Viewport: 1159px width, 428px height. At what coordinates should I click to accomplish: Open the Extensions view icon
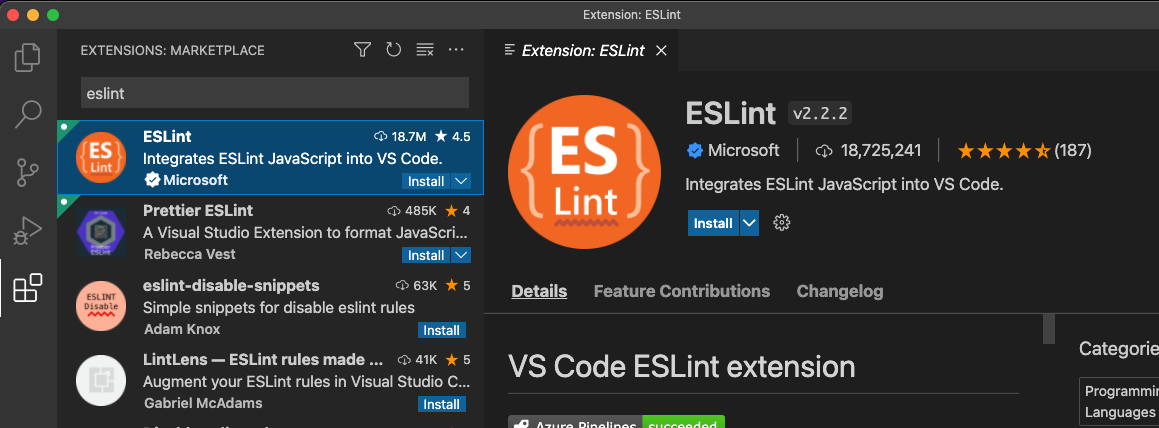tap(28, 288)
